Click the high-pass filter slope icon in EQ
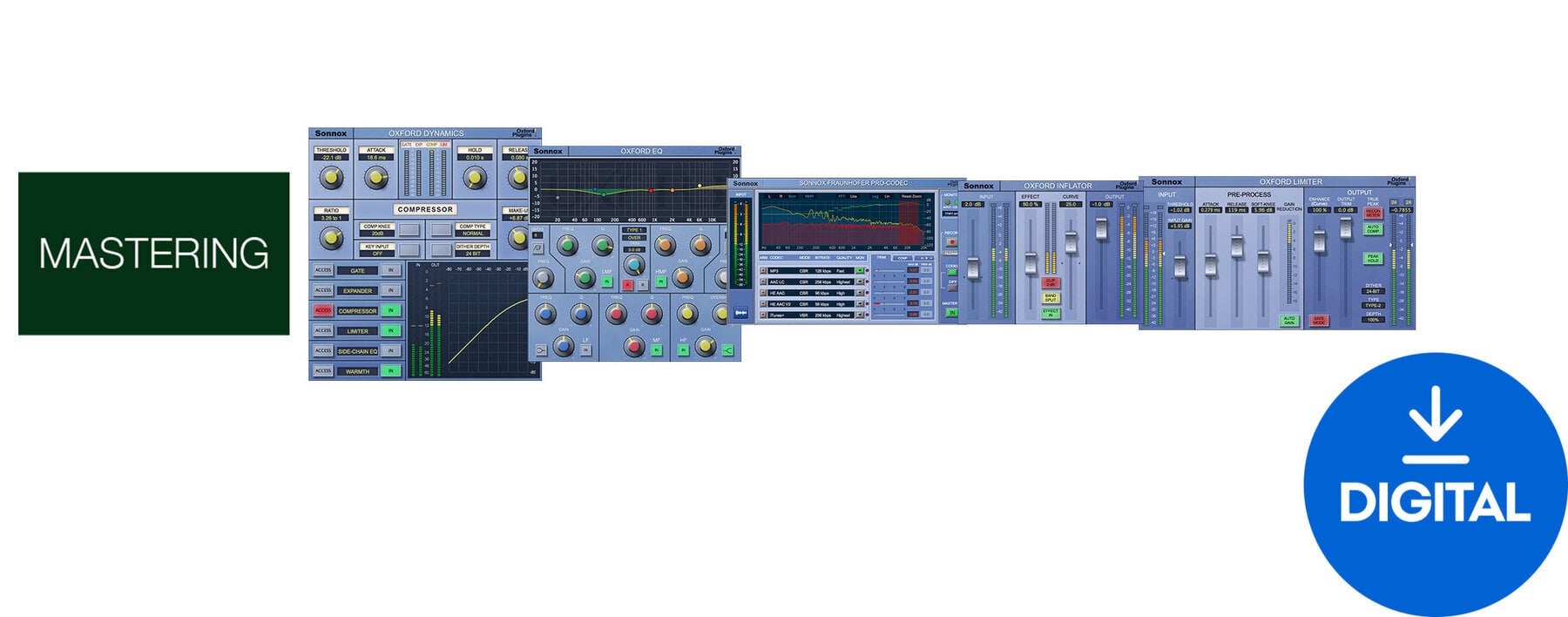Image resolution: width=1568 pixels, height=617 pixels. 537,247
